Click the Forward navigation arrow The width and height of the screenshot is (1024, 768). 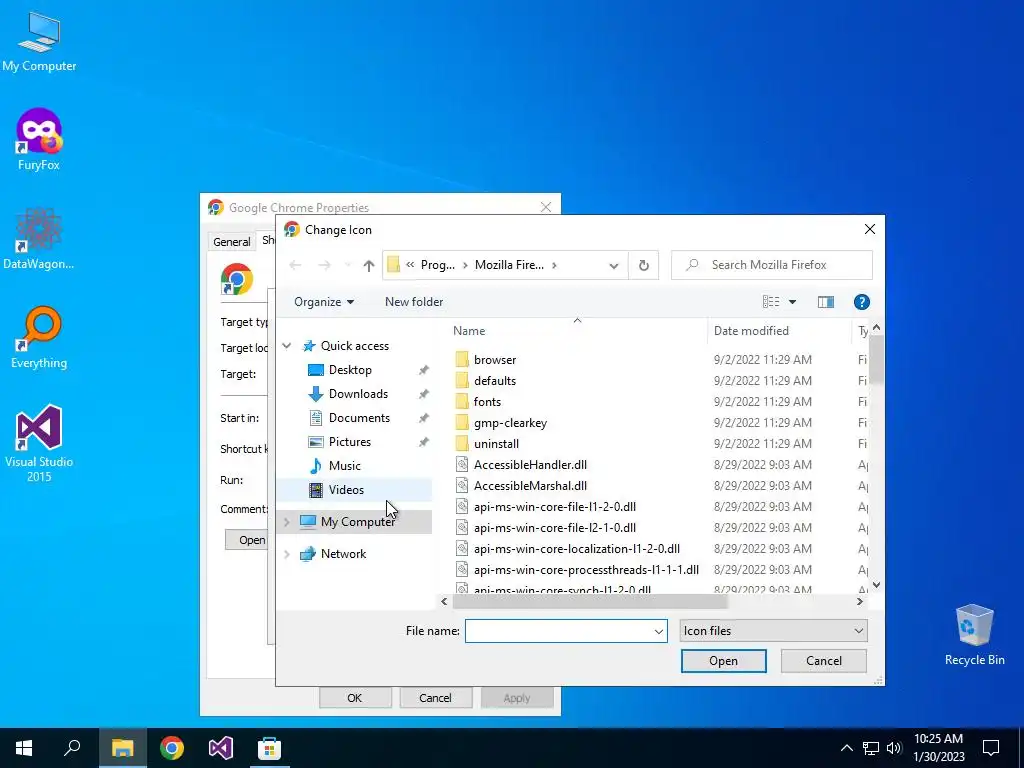[x=324, y=265]
